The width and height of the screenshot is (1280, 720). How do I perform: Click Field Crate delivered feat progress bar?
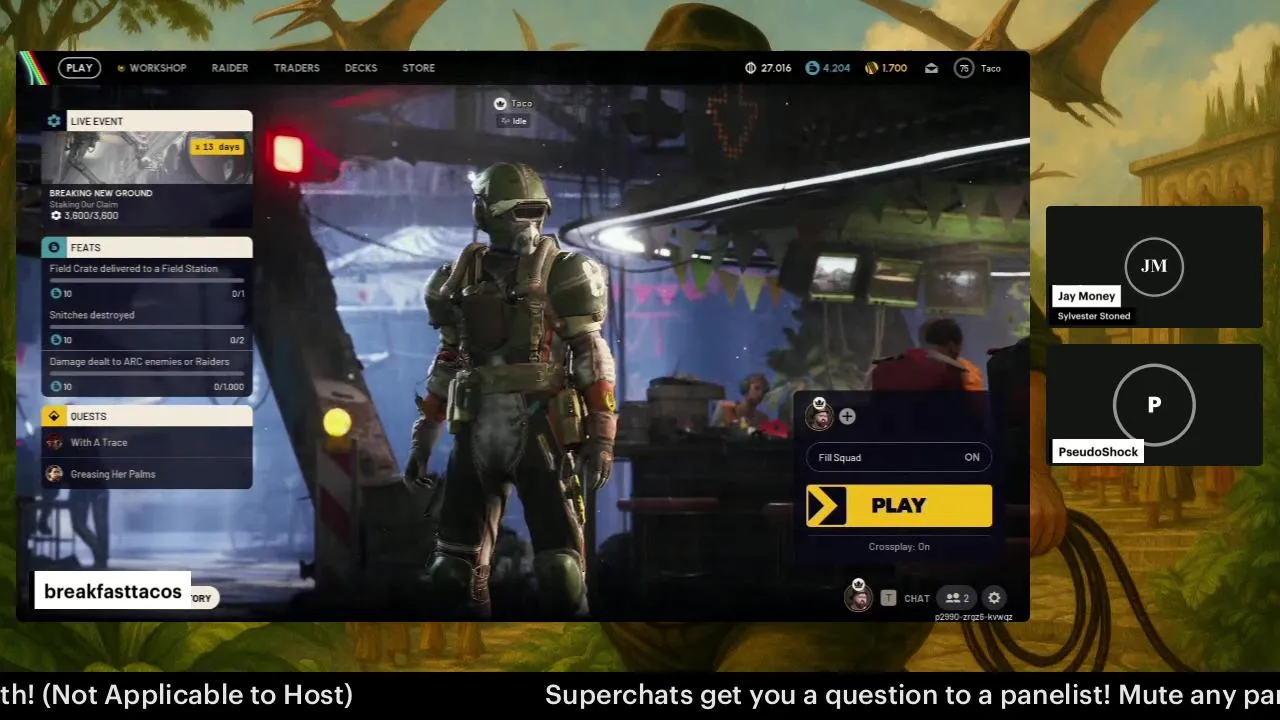coord(147,280)
